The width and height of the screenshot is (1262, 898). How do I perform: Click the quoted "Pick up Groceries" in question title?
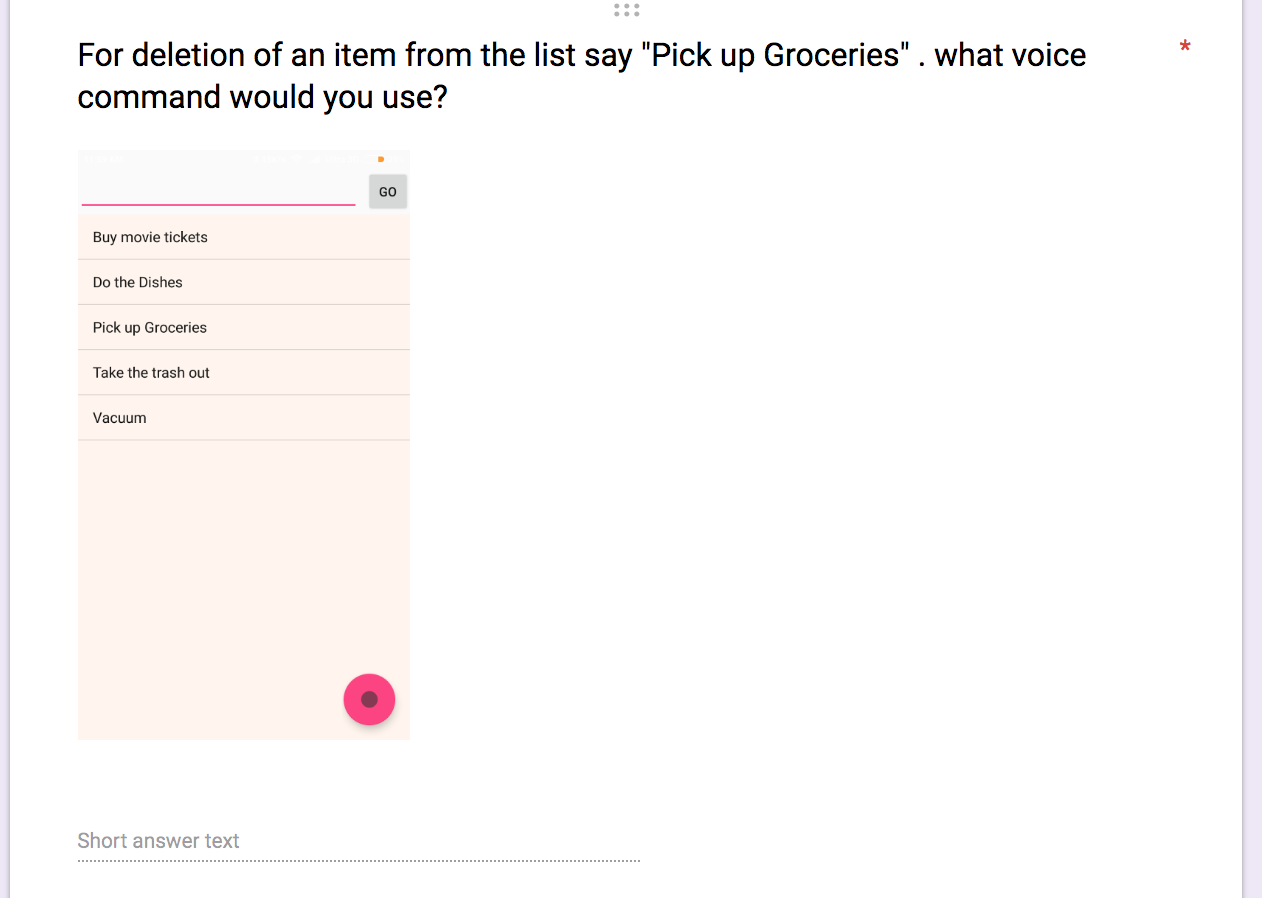[x=775, y=55]
